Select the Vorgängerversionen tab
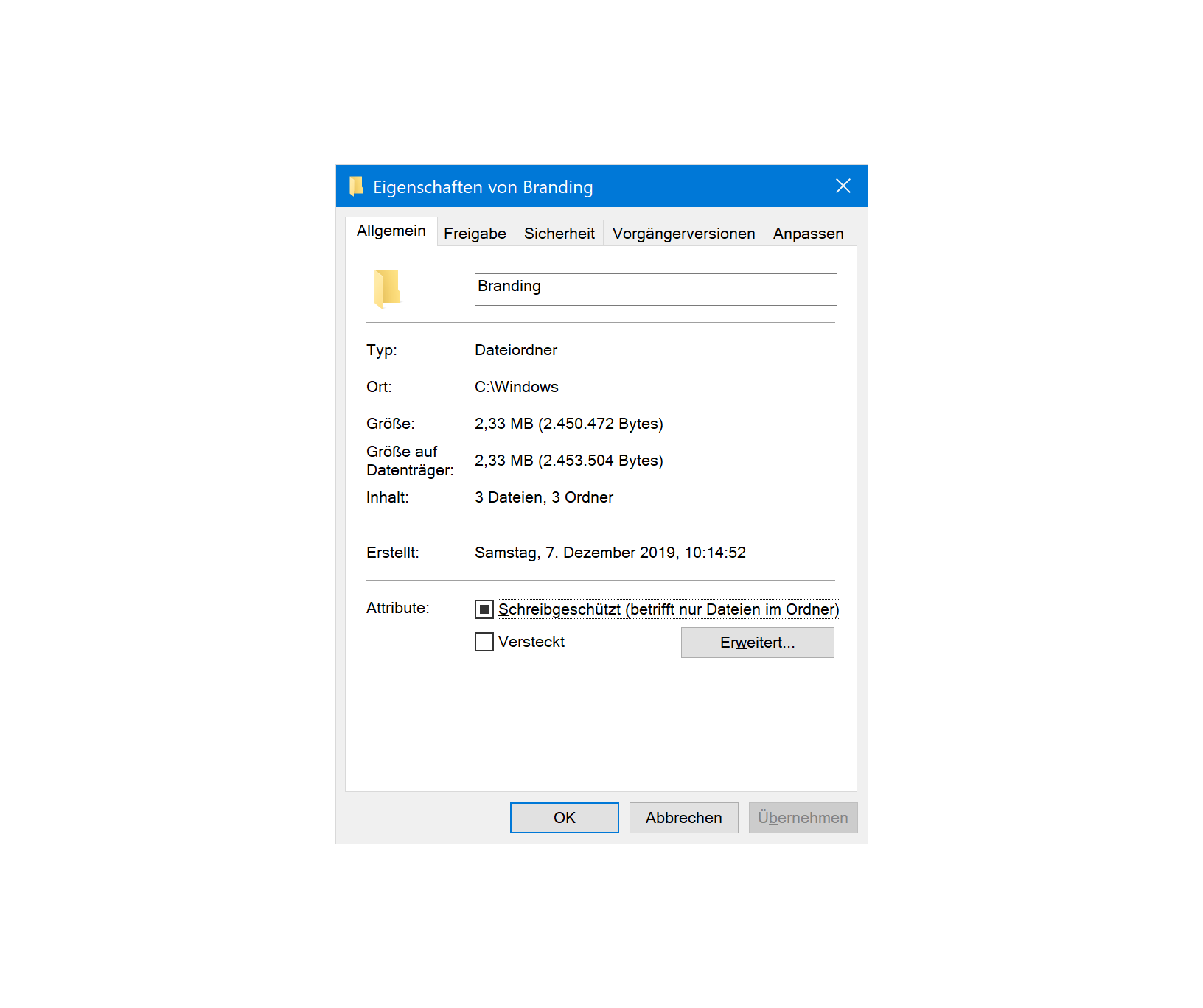 683,233
